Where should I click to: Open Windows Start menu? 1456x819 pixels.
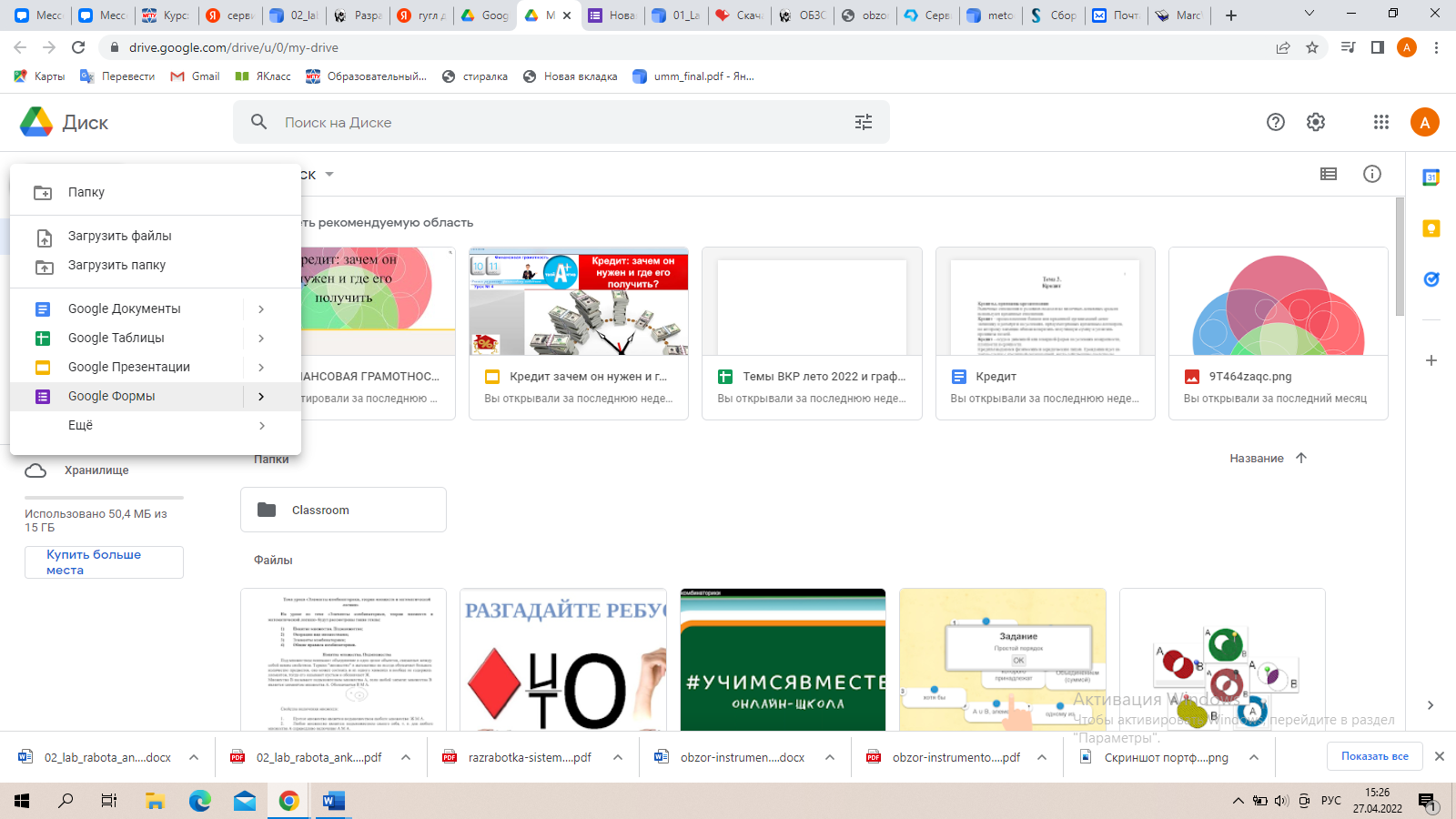click(x=22, y=801)
